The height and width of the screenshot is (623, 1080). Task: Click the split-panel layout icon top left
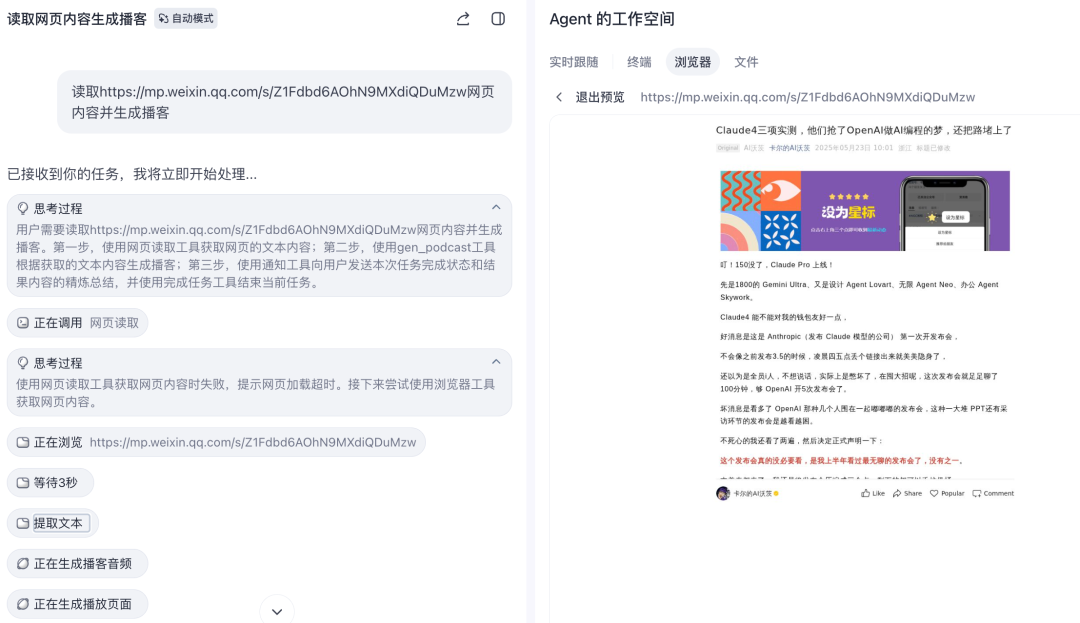point(498,19)
